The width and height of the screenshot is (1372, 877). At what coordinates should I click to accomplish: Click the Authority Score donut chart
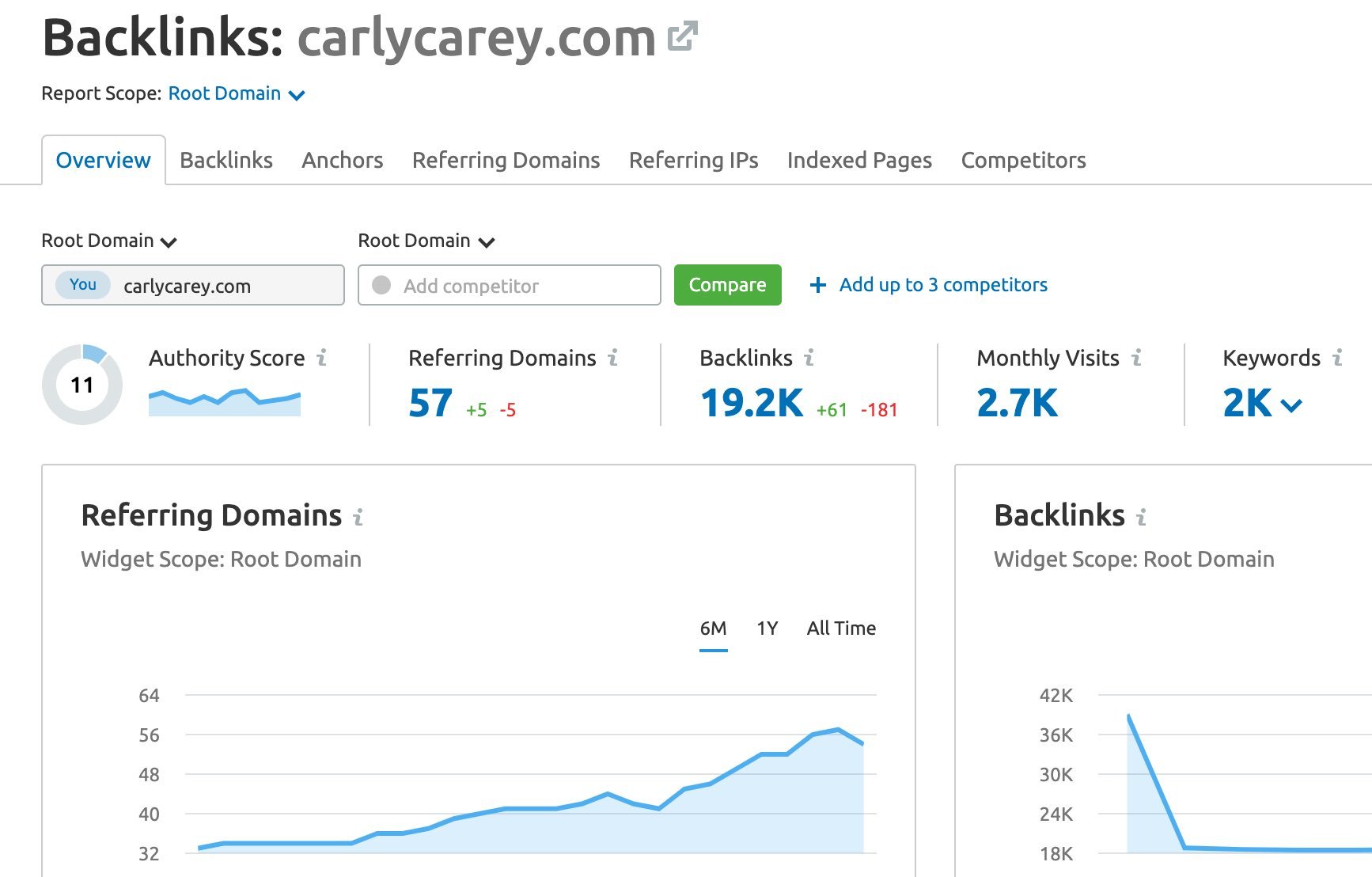82,385
